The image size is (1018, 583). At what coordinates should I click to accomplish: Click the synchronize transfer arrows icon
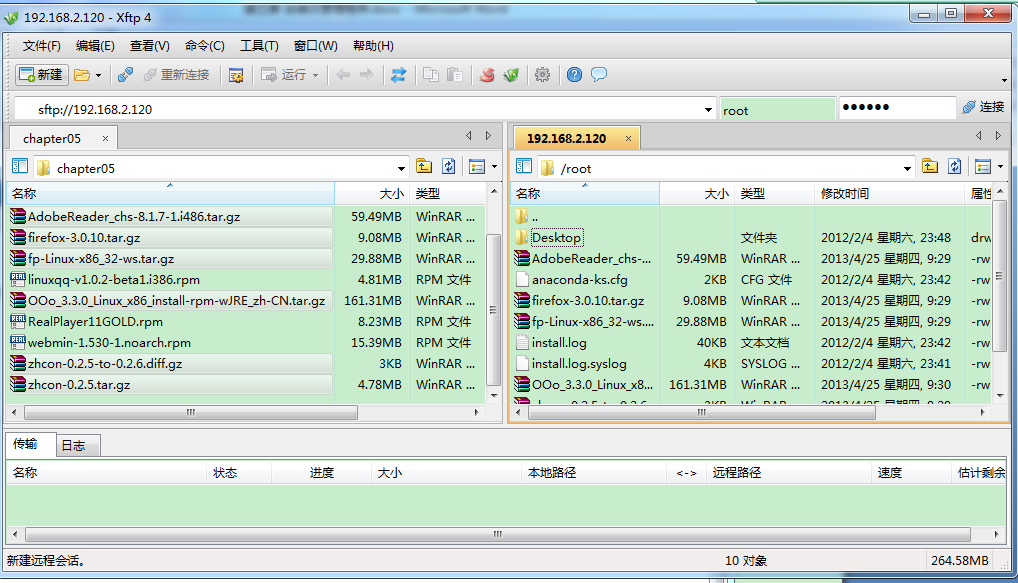[398, 75]
